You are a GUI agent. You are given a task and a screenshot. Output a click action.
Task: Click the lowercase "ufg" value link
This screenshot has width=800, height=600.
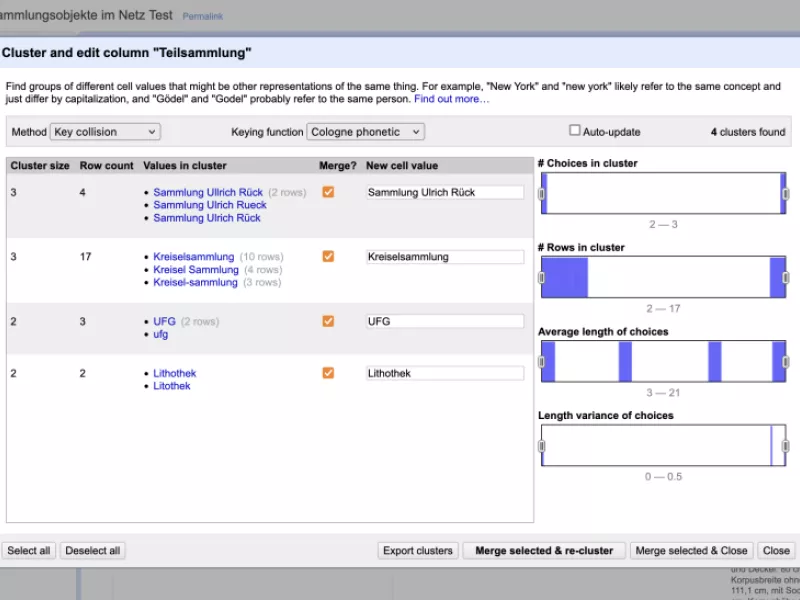pos(163,334)
